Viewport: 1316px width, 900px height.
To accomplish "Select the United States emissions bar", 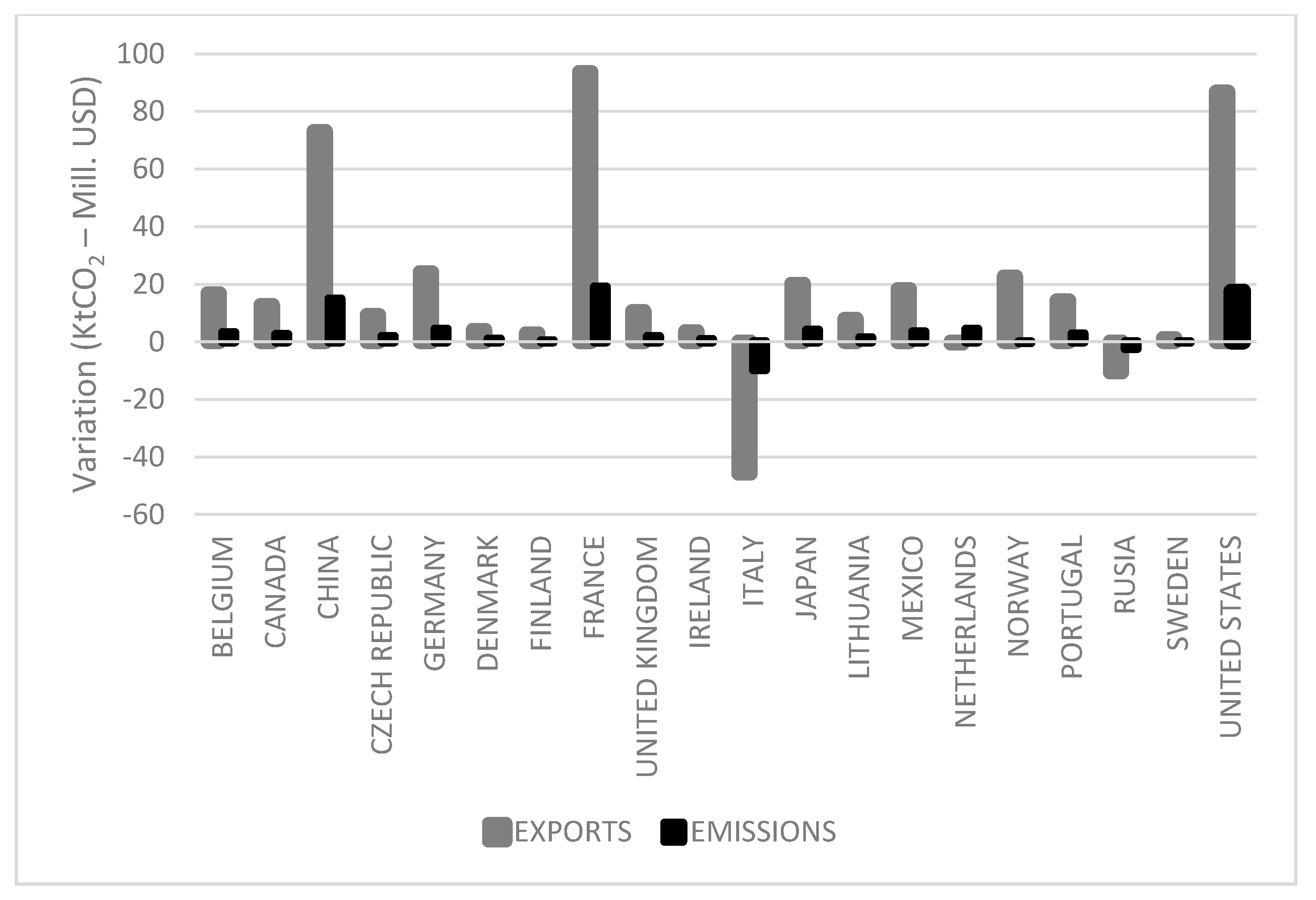I will pyautogui.click(x=1237, y=316).
